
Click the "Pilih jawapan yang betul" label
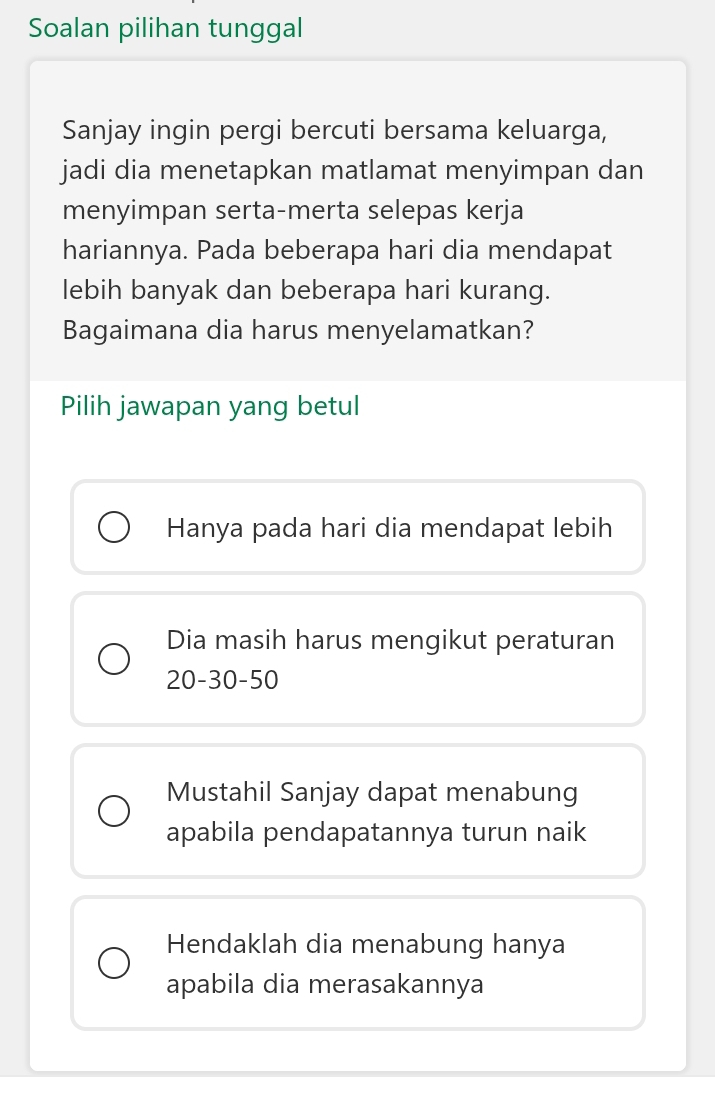(x=210, y=406)
